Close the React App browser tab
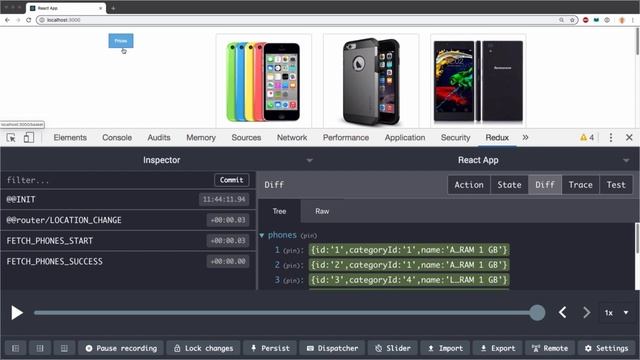640x360 pixels. coord(101,8)
